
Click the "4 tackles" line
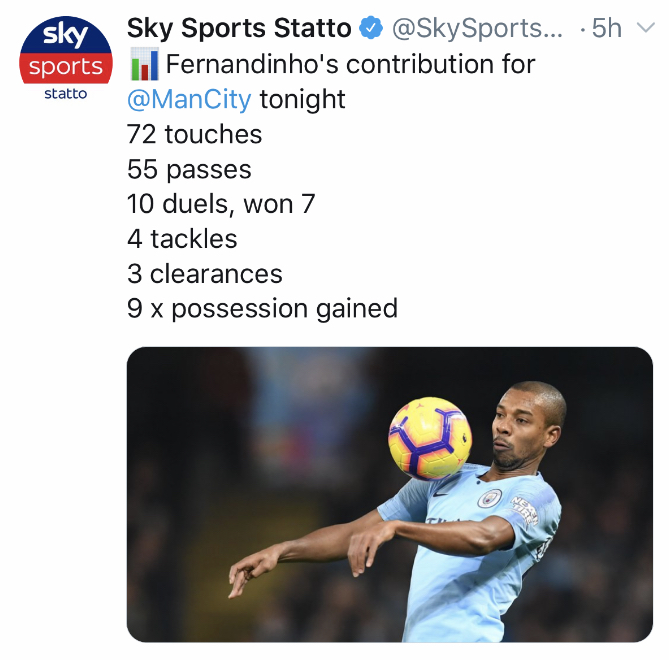click(x=182, y=239)
